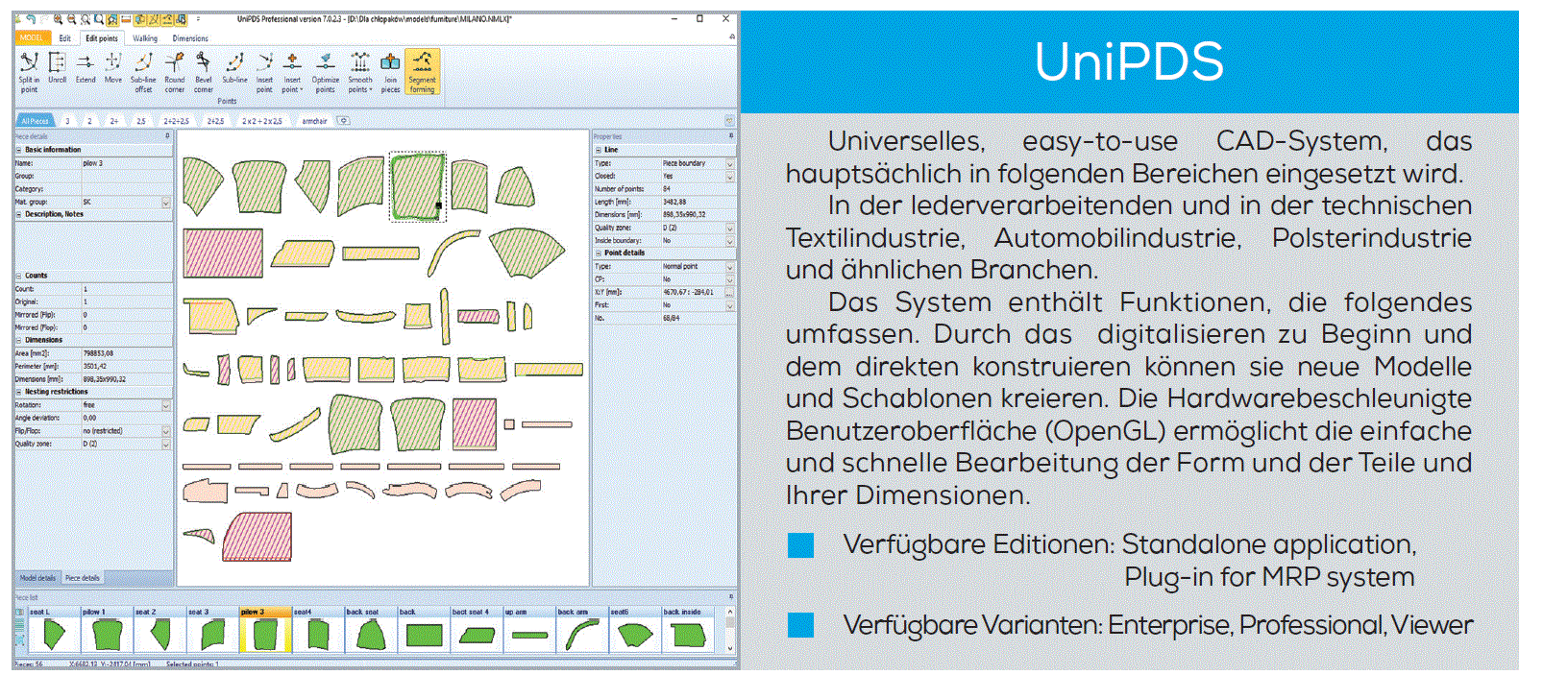Select seat 2 piece thumbnail

pyautogui.click(x=159, y=630)
